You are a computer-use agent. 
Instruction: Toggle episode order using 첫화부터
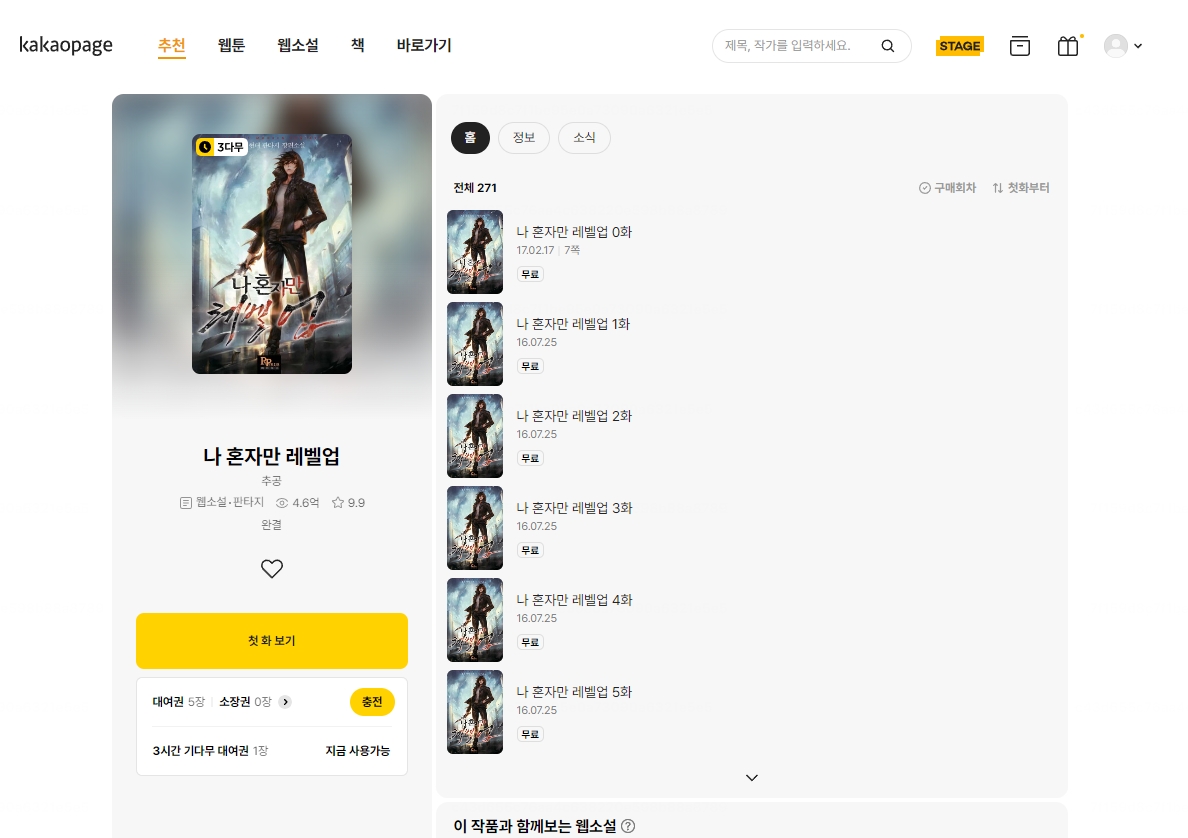coord(1020,187)
